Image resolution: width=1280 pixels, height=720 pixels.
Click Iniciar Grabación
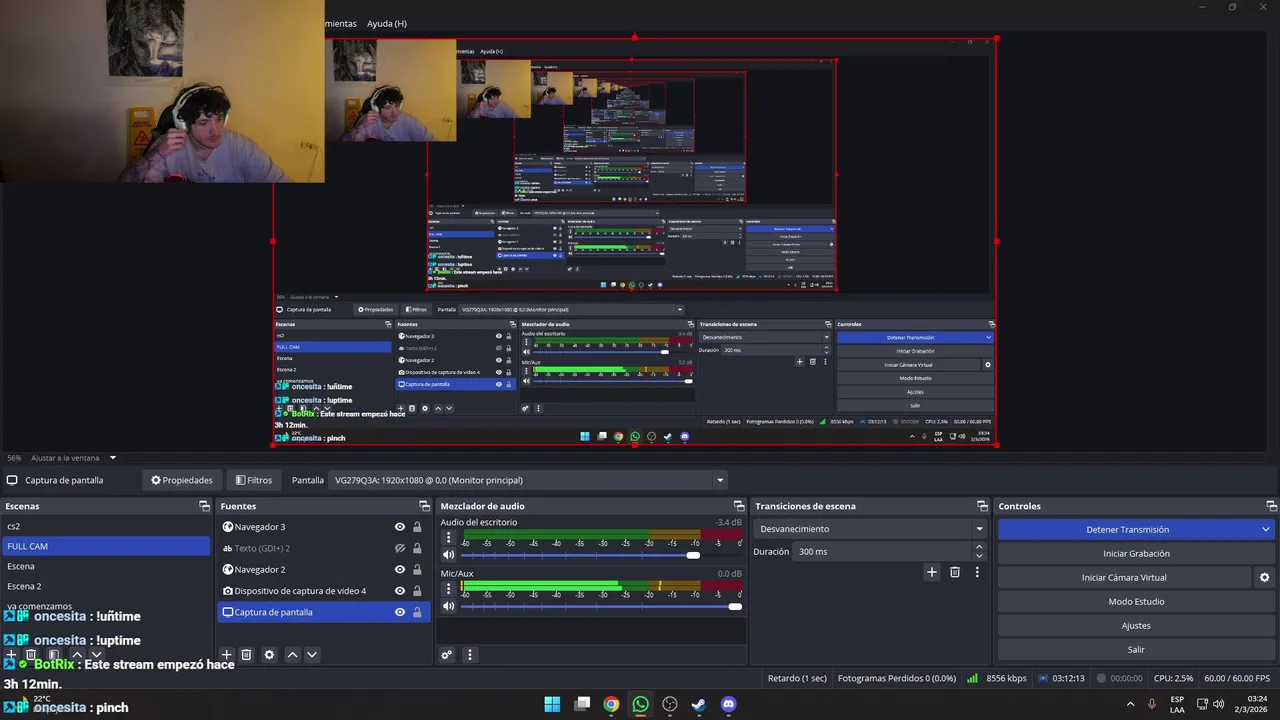1136,554
